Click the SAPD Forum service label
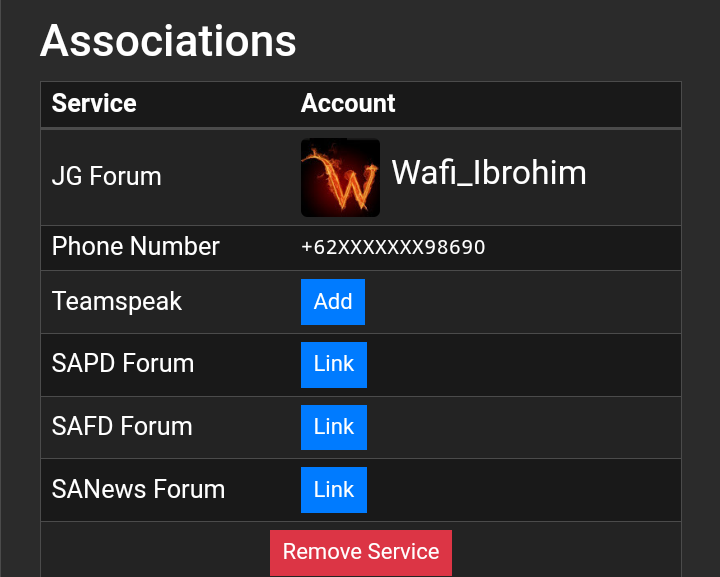The image size is (720, 577). click(123, 364)
